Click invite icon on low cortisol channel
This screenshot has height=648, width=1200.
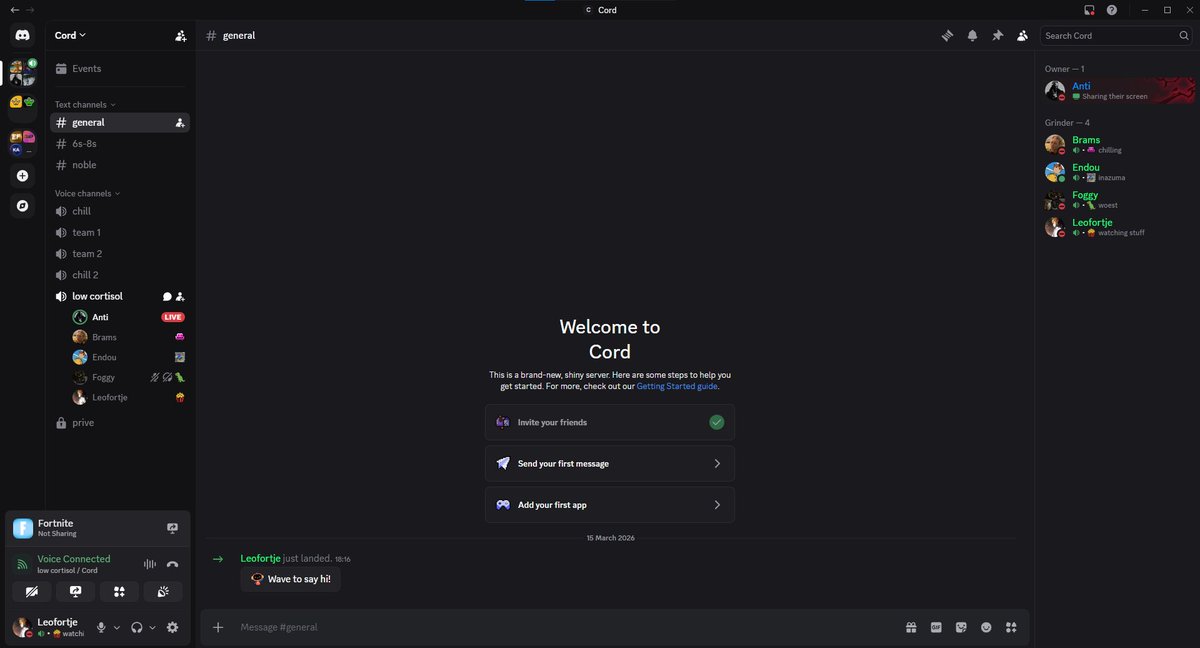click(x=180, y=296)
